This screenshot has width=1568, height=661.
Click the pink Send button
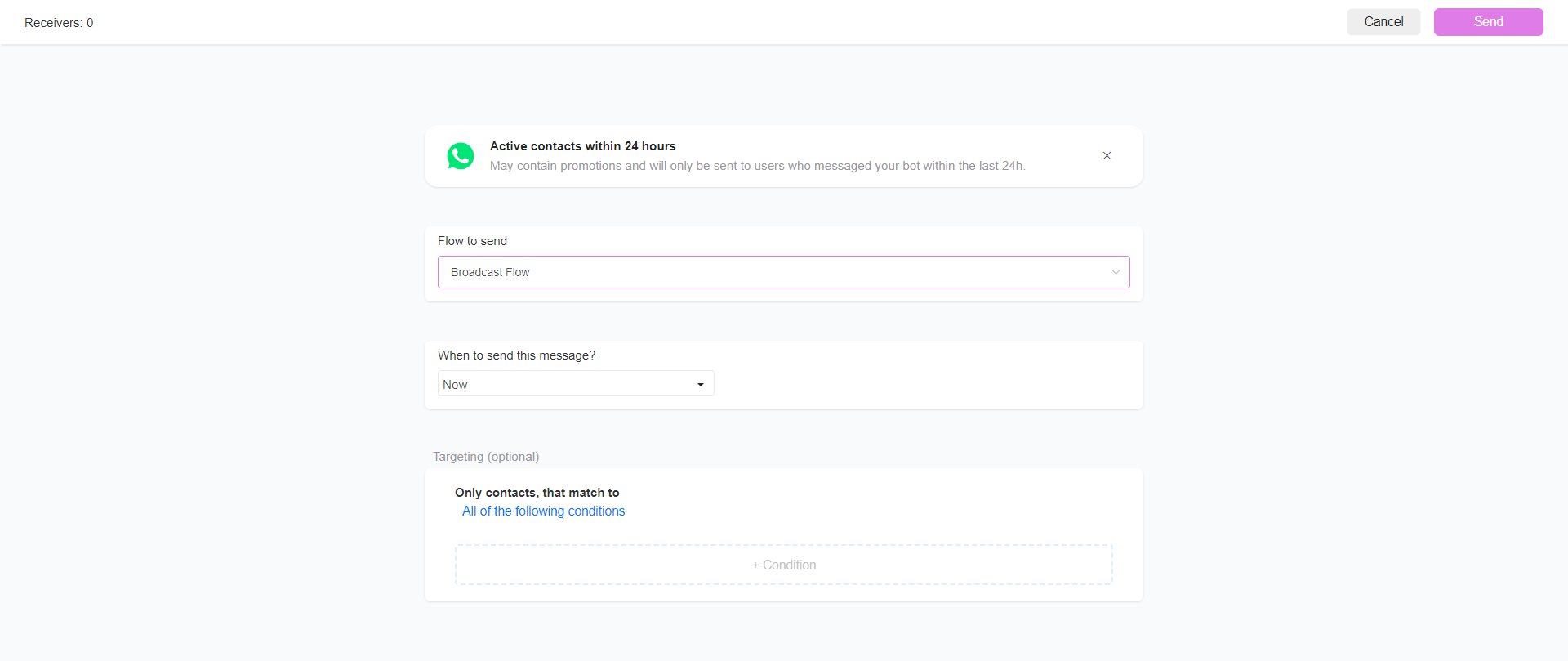point(1488,22)
